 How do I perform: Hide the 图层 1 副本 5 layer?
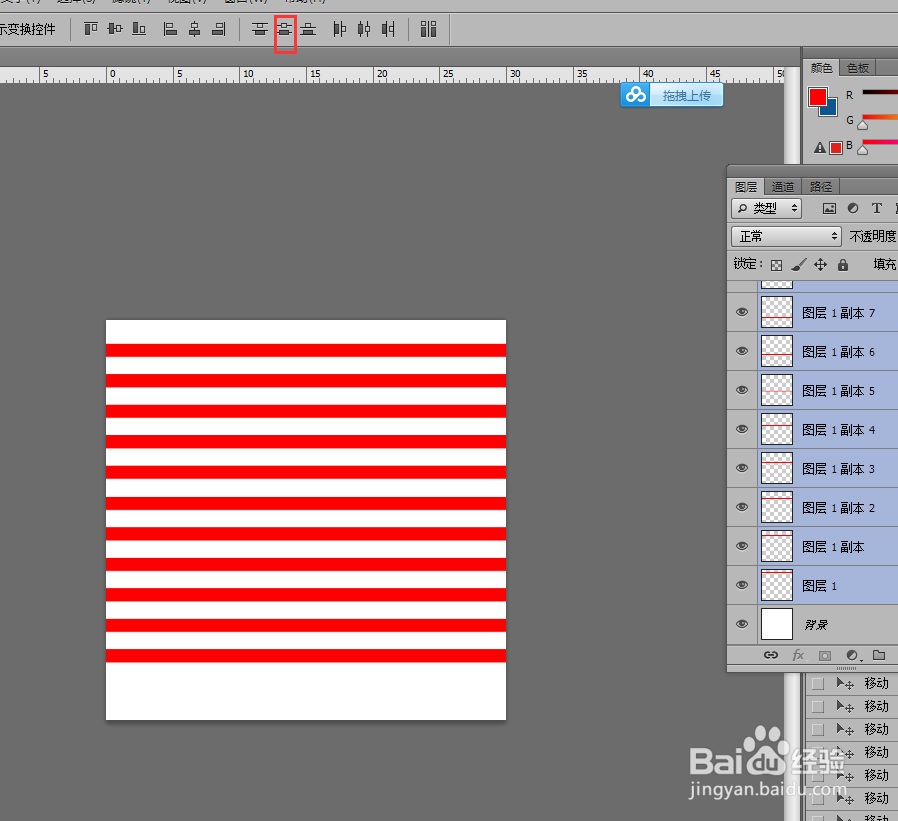click(x=742, y=390)
